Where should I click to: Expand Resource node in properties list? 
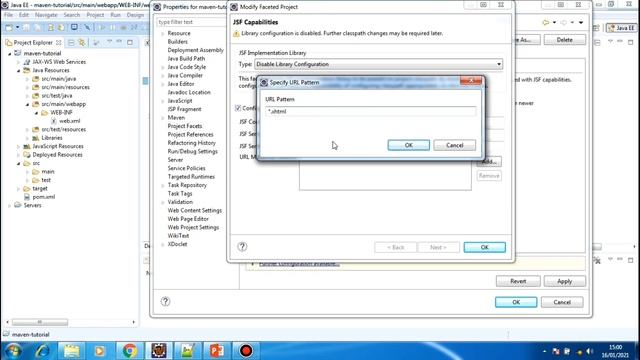pyautogui.click(x=163, y=33)
